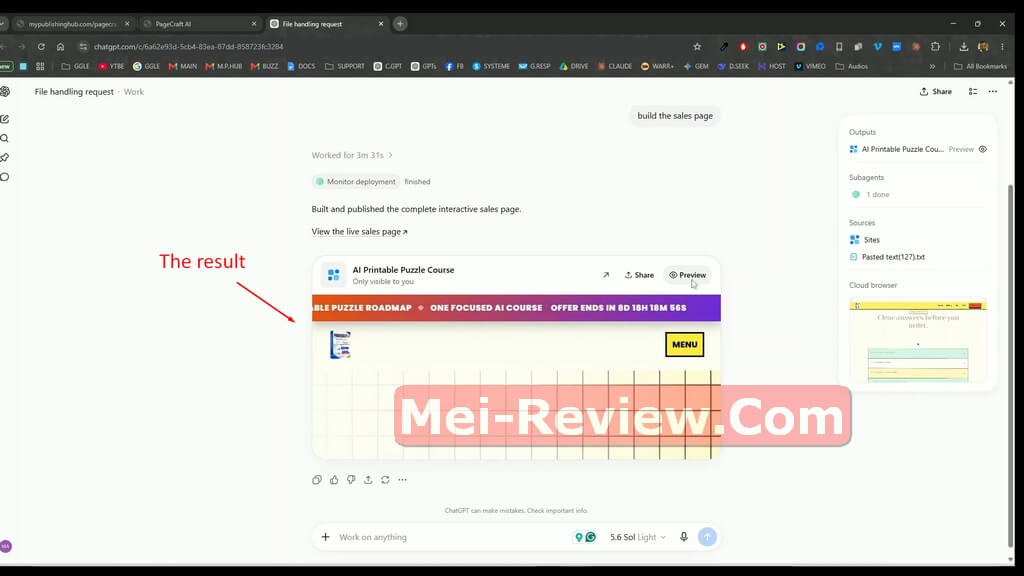Start voice dictation with the microphone

pyautogui.click(x=684, y=537)
